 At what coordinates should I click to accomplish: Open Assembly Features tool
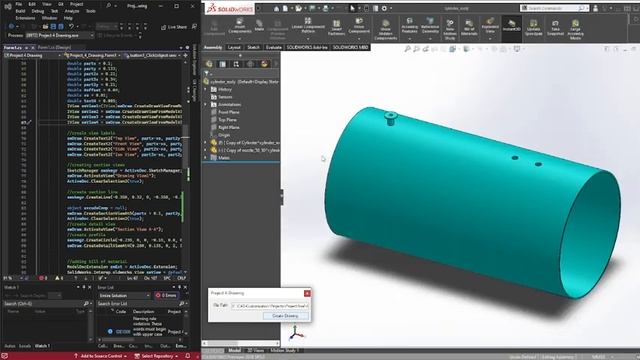(x=409, y=25)
